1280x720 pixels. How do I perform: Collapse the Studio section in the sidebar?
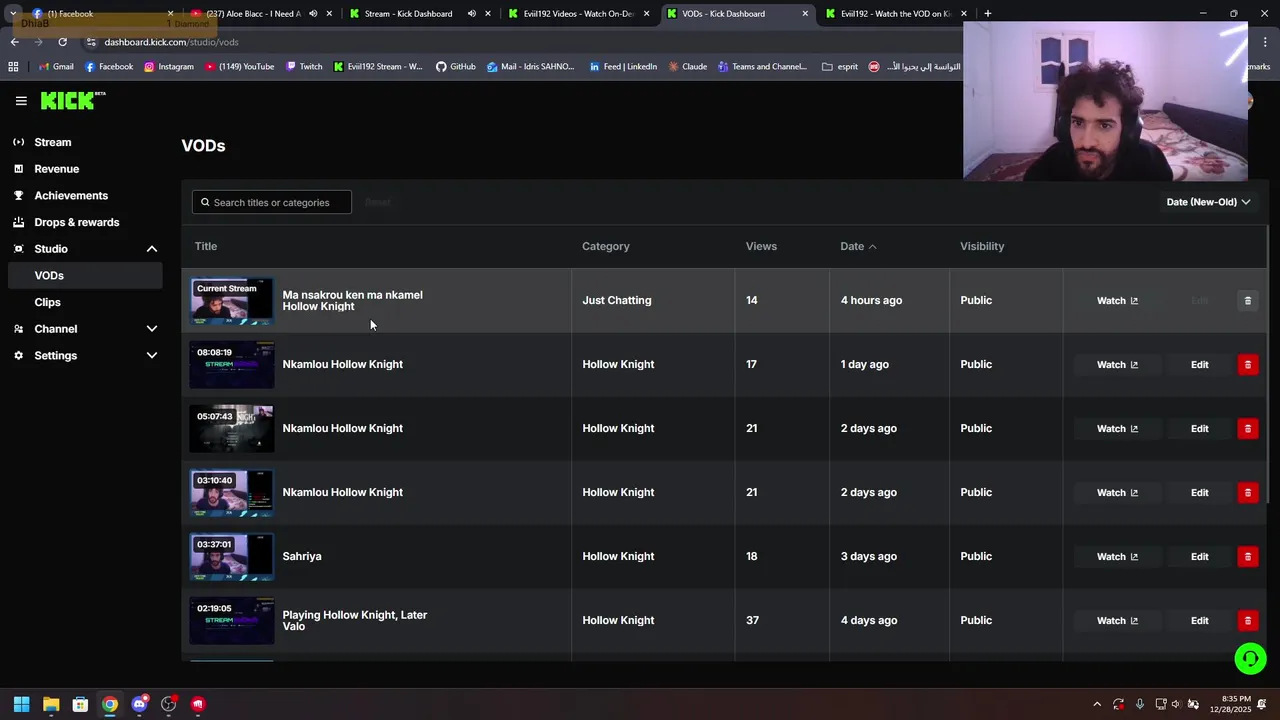point(152,249)
